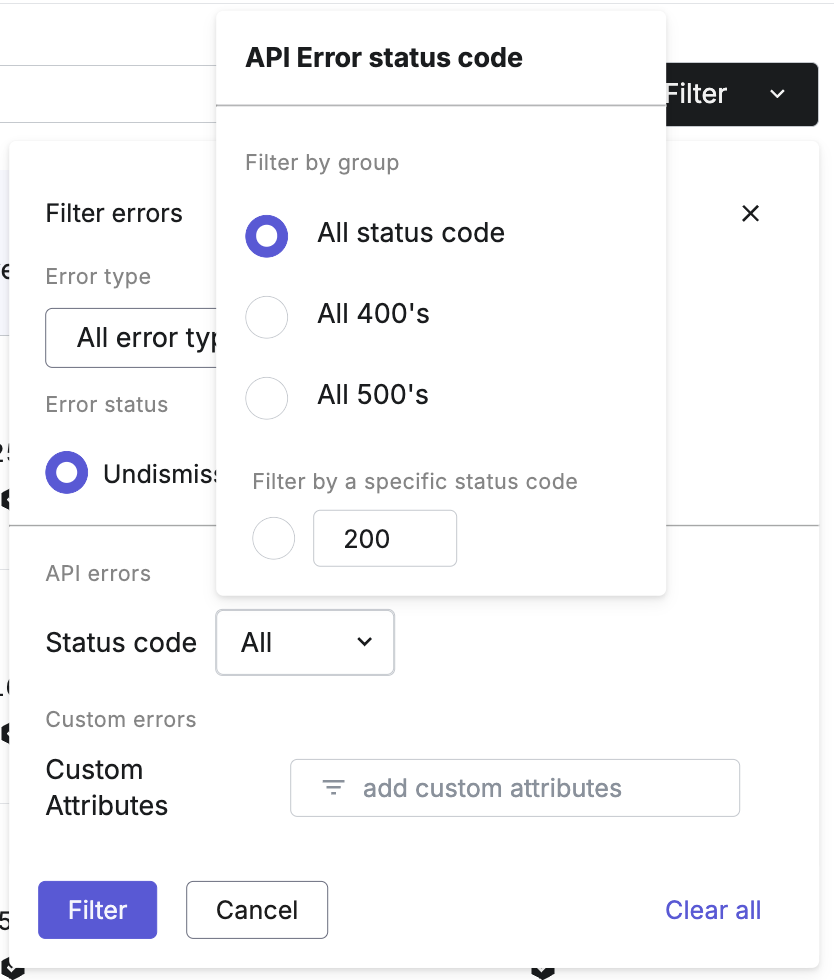Close the Filter errors panel with the X icon
This screenshot has width=834, height=980.
(750, 213)
